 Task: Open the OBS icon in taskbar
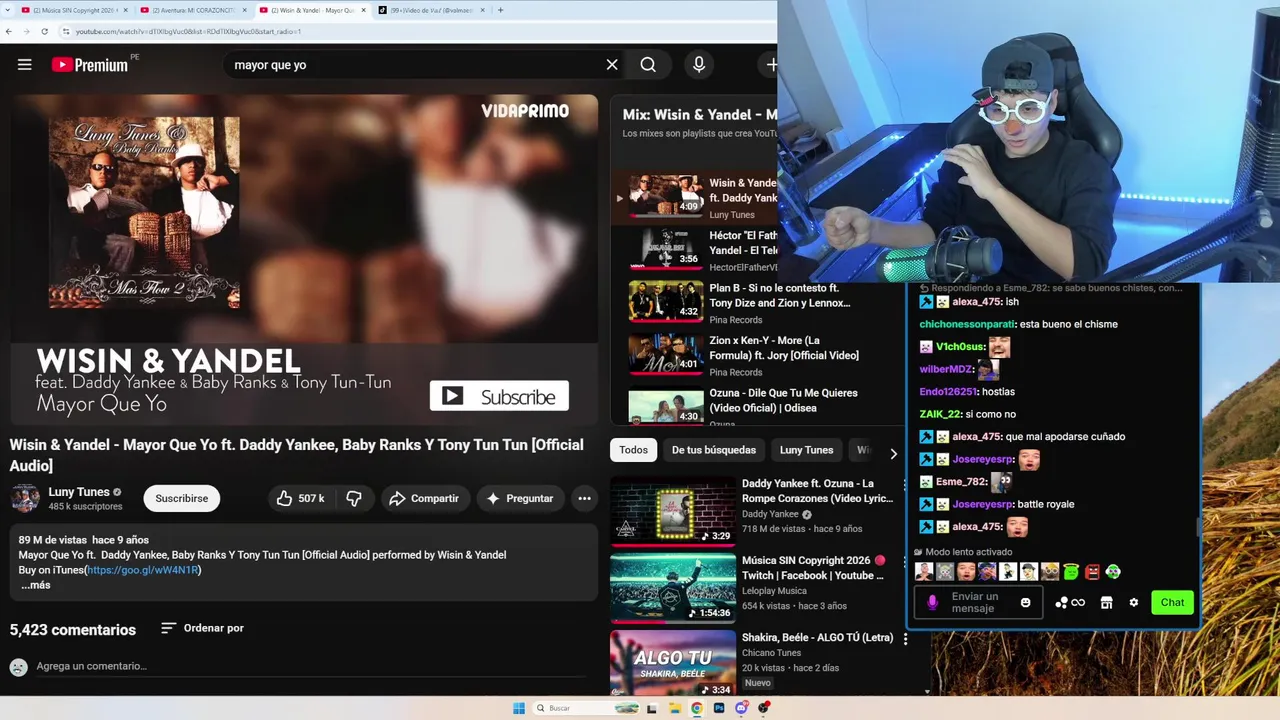pyautogui.click(x=764, y=708)
